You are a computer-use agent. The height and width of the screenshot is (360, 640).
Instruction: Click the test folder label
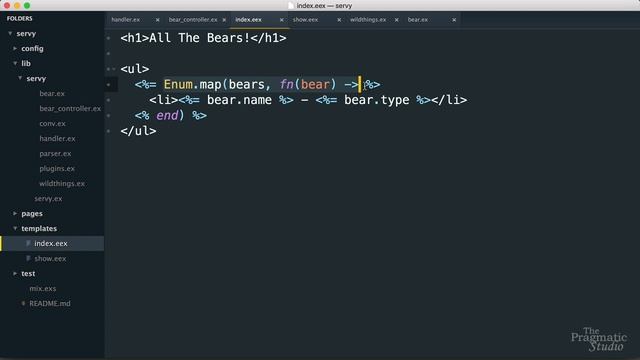click(x=28, y=273)
